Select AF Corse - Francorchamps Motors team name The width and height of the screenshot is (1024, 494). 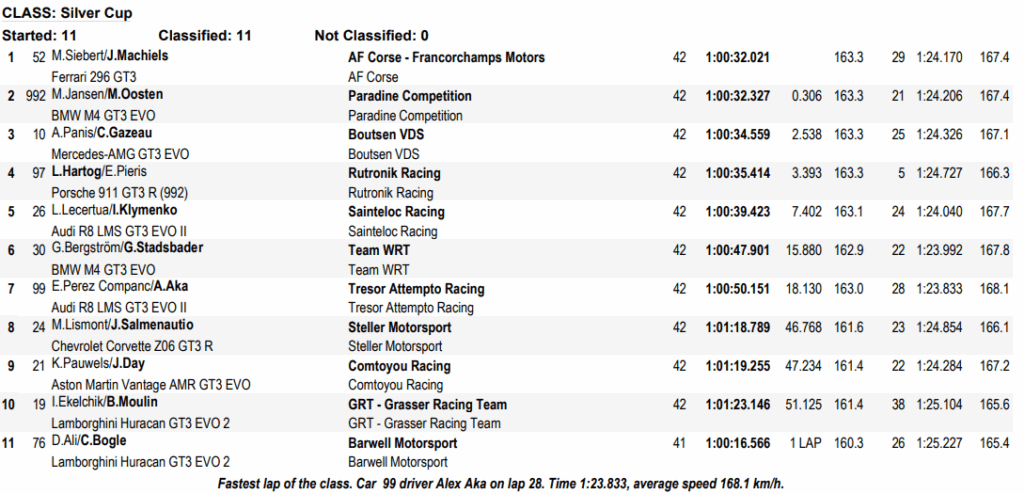point(446,58)
